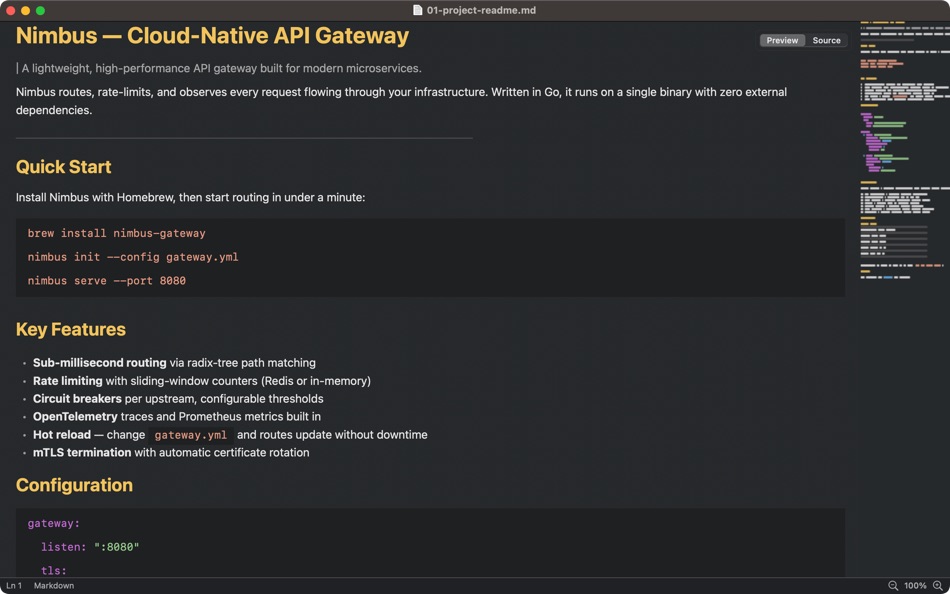Click the 'nimbus init --config gateway.yml' line
Image resolution: width=950 pixels, height=594 pixels.
(x=133, y=257)
